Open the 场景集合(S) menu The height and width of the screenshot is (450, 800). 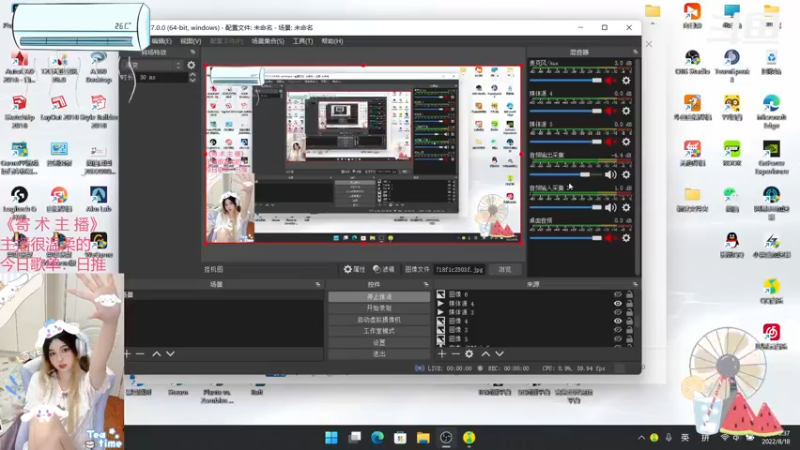267,41
